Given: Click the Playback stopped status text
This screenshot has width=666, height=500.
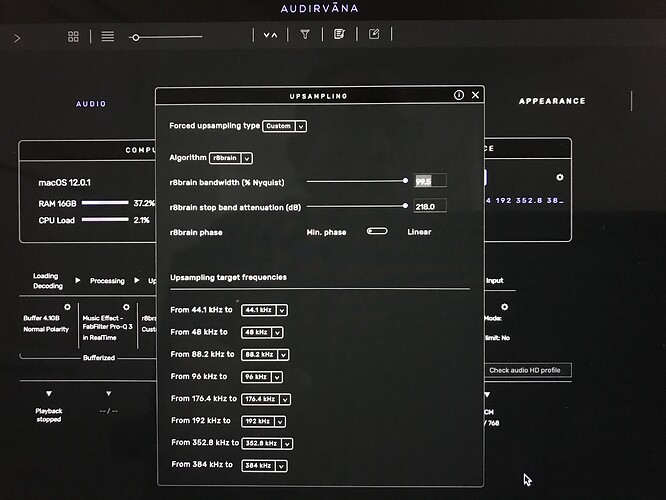Looking at the screenshot, I should tap(49, 415).
